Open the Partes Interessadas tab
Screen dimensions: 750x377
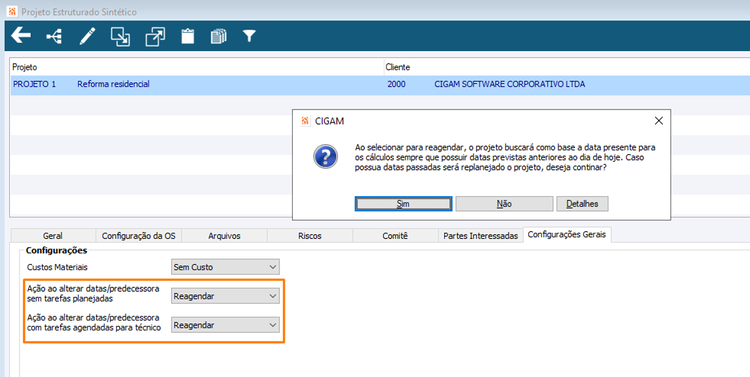pos(481,235)
